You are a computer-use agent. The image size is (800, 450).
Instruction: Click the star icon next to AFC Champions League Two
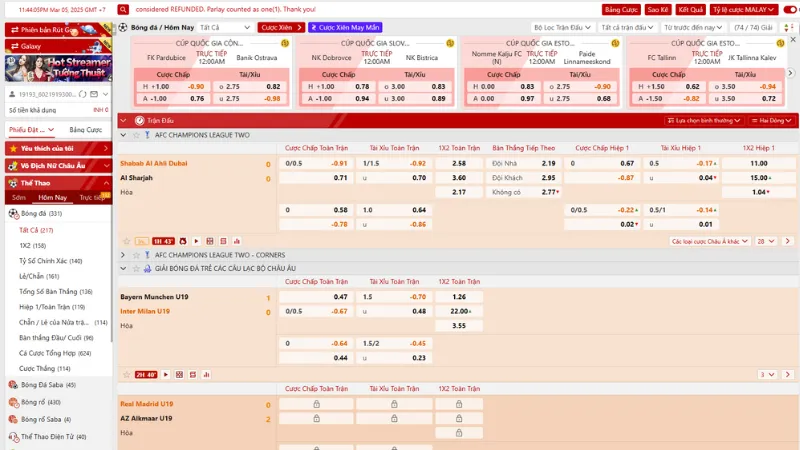tap(134, 135)
